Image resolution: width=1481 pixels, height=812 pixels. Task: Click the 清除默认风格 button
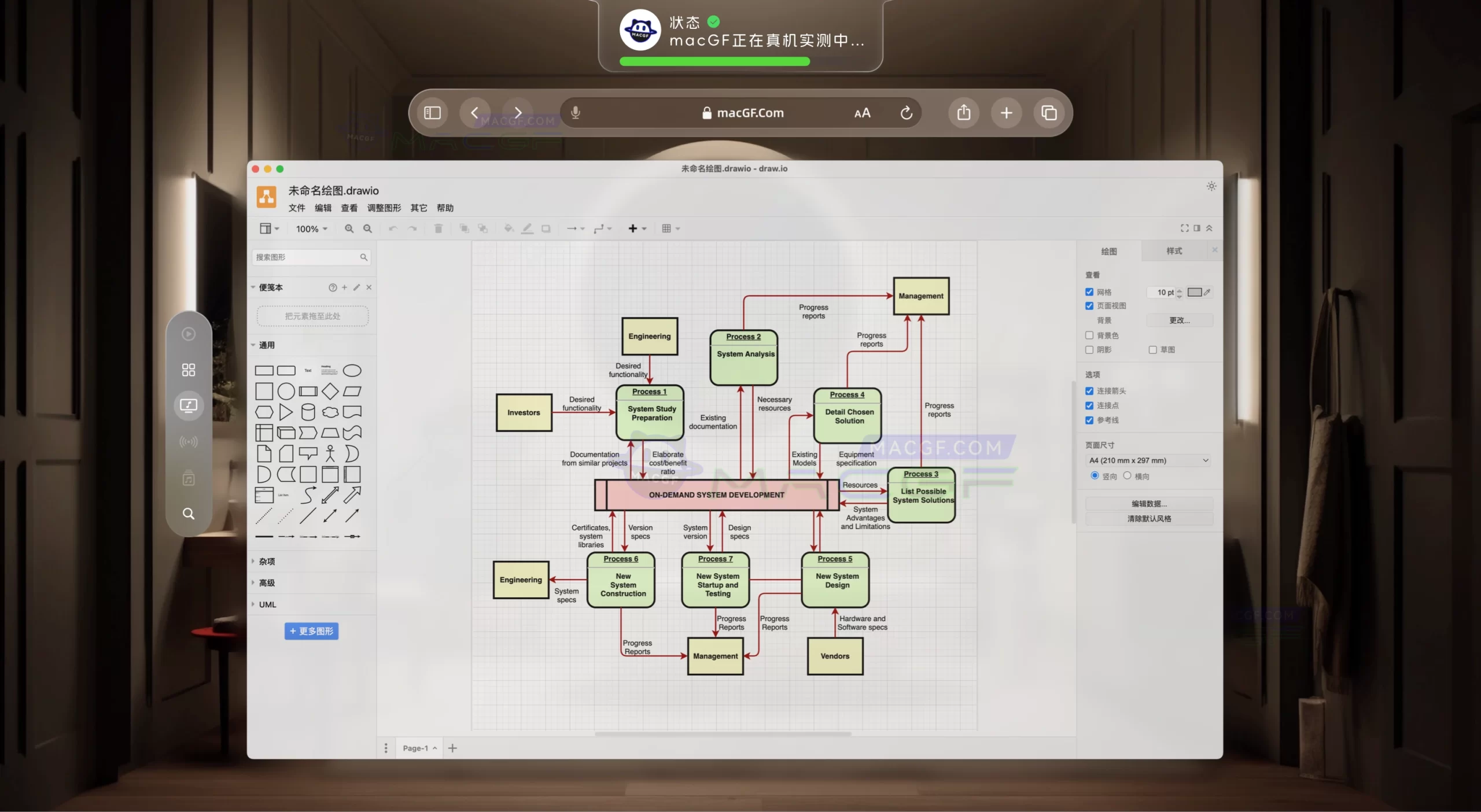pos(1149,518)
